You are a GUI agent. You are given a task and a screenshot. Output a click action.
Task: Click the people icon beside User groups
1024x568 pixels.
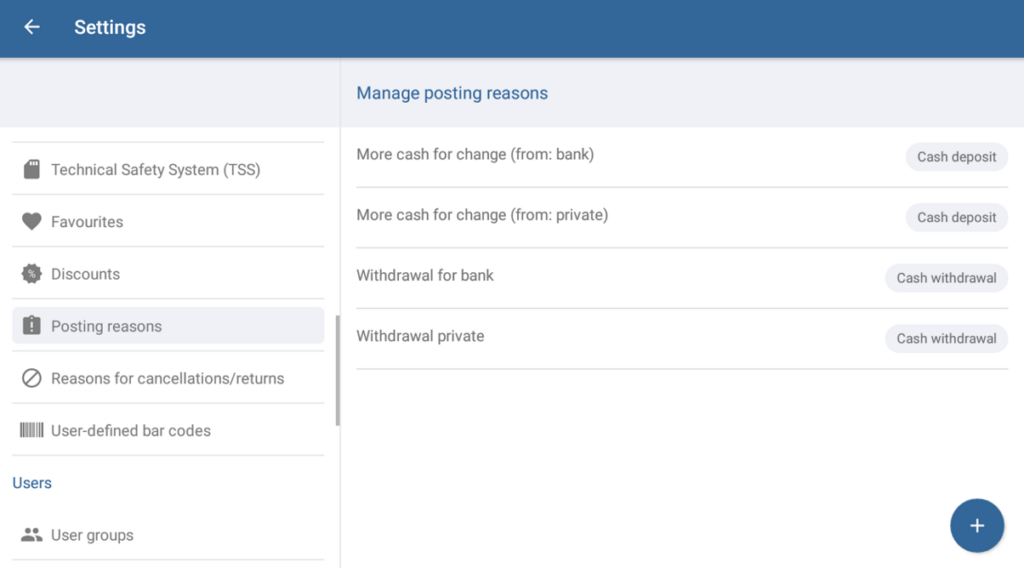[31, 535]
